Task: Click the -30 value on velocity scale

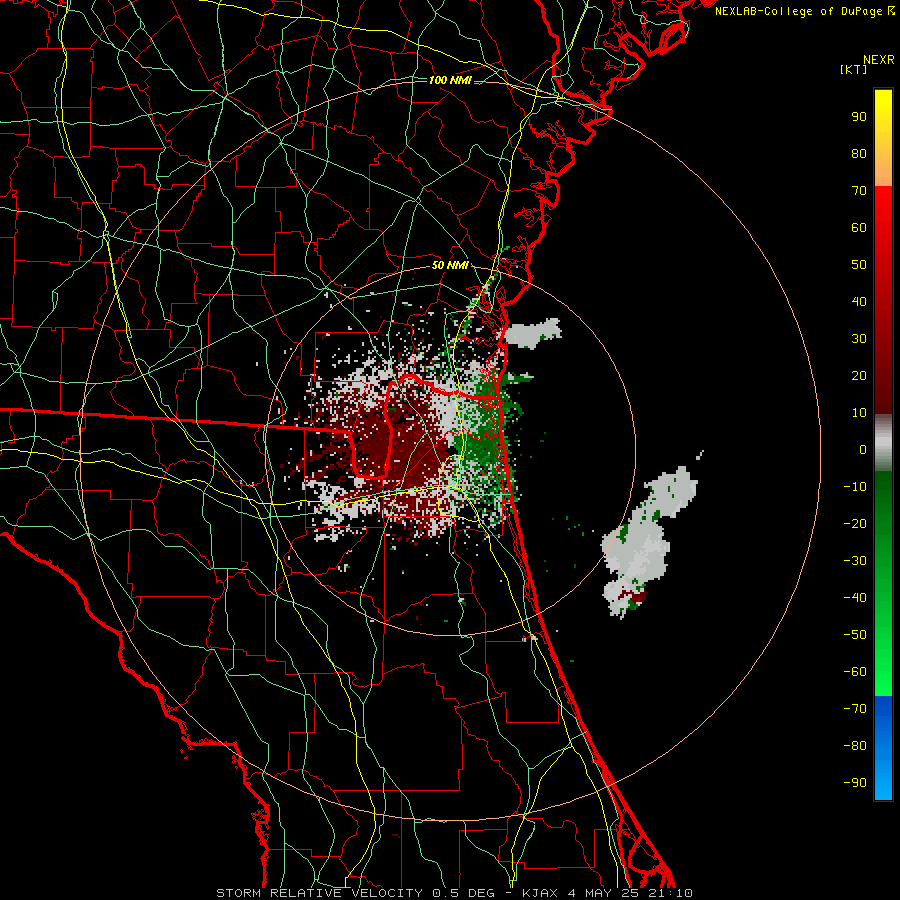Action: 855,561
